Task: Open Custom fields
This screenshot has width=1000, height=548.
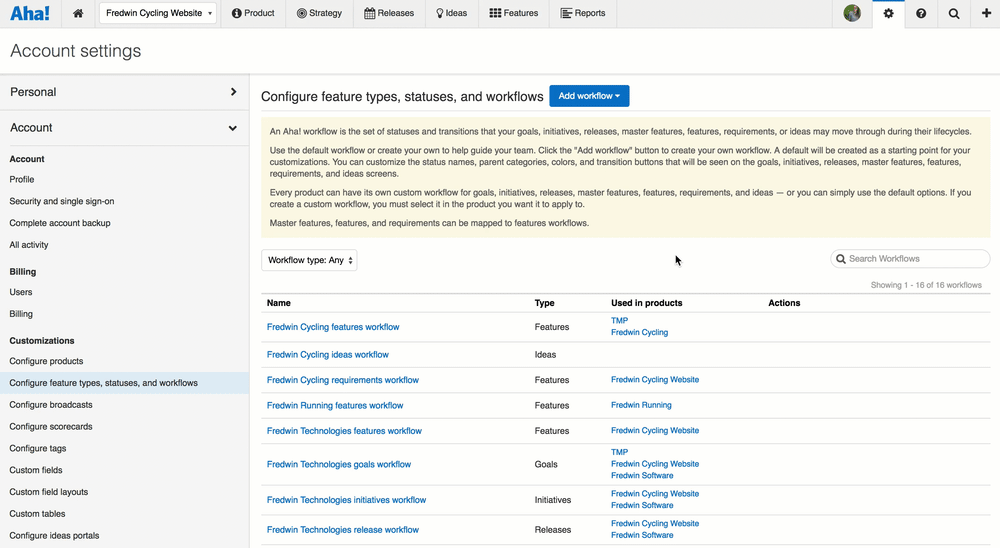Action: (x=36, y=470)
